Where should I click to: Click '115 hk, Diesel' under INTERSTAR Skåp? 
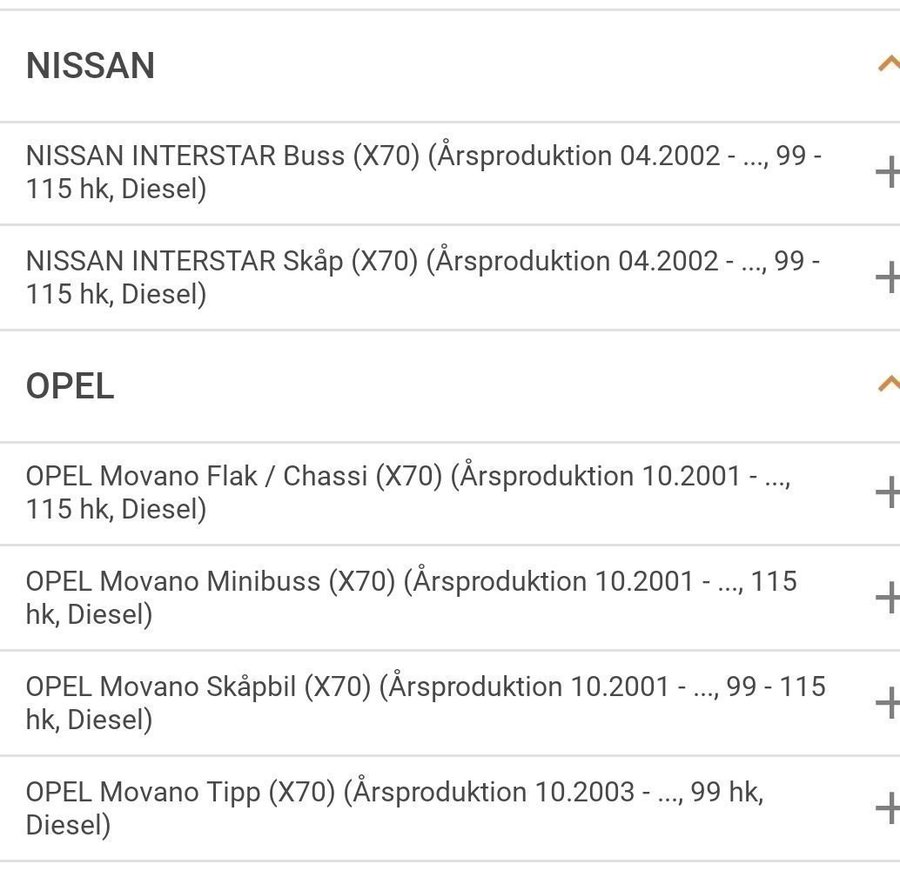[x=116, y=295]
